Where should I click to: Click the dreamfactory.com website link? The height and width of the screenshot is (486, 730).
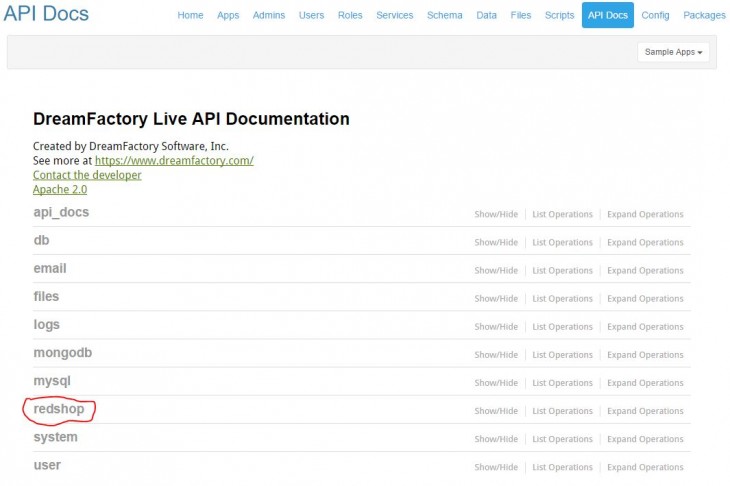[x=174, y=160]
